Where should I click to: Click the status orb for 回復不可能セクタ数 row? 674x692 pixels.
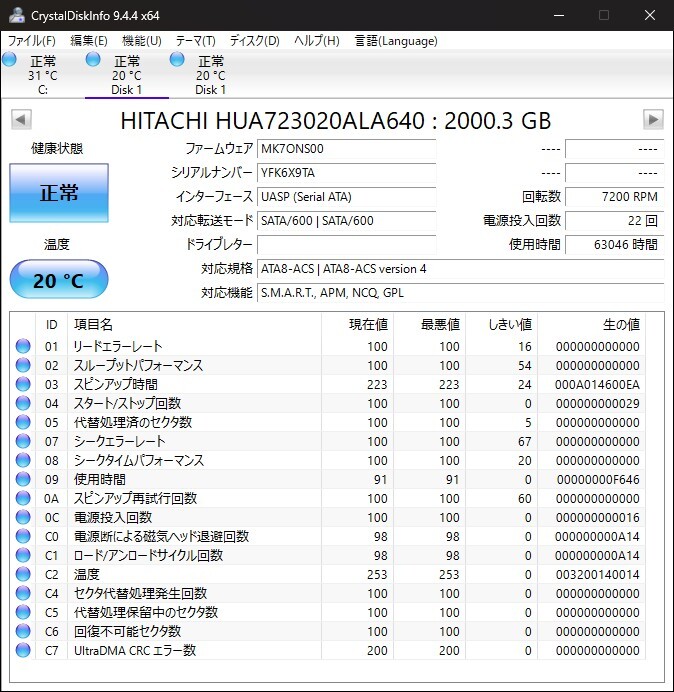pos(23,631)
